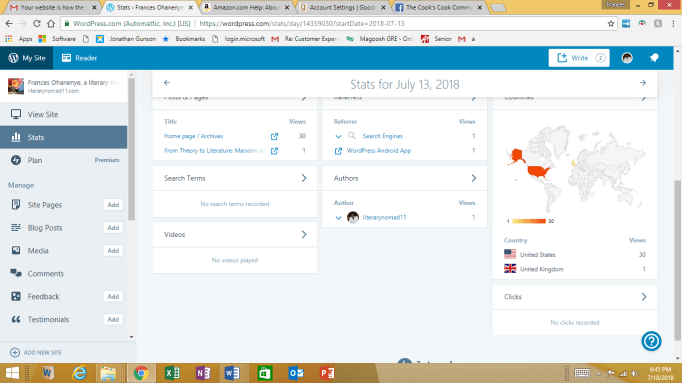Open the Write new post button

[579, 58]
